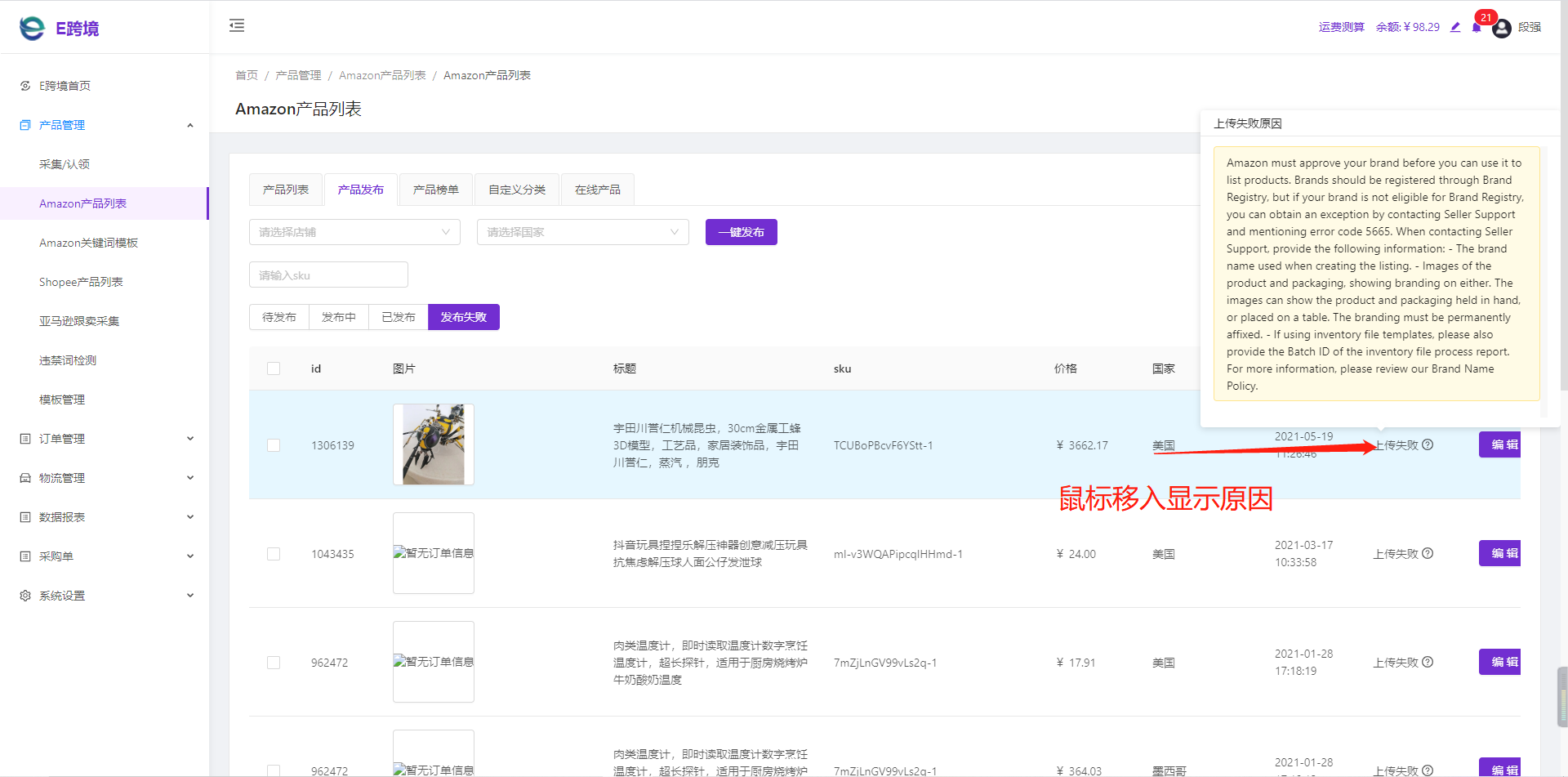Expand the 物流管理 menu chevron

tap(190, 478)
